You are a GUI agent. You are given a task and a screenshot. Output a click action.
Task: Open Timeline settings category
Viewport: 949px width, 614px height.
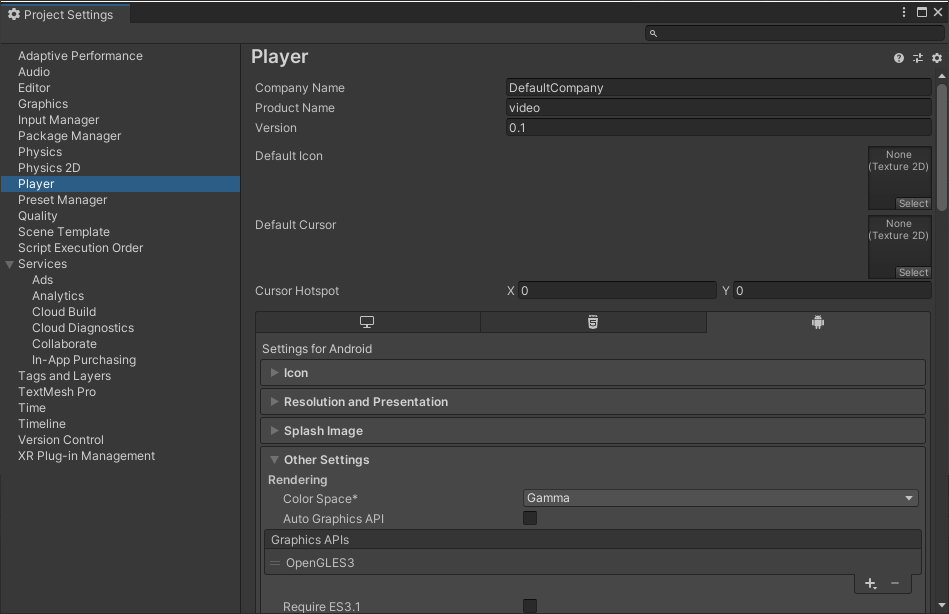click(x=42, y=424)
